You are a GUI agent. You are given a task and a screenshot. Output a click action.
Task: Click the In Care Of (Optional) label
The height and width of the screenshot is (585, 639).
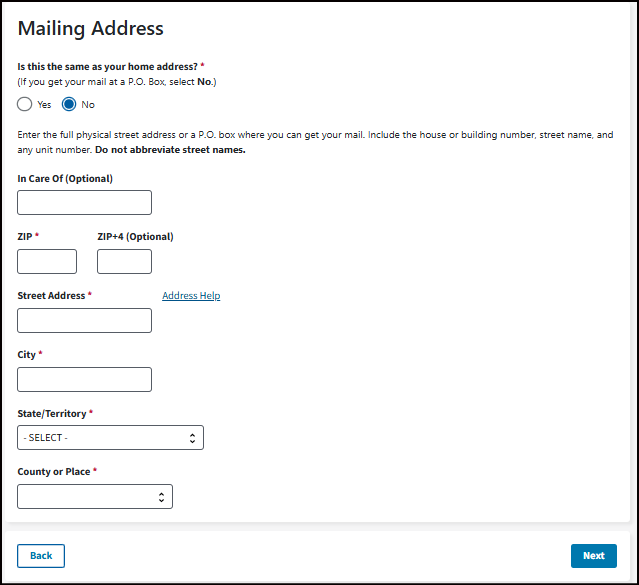pos(65,179)
